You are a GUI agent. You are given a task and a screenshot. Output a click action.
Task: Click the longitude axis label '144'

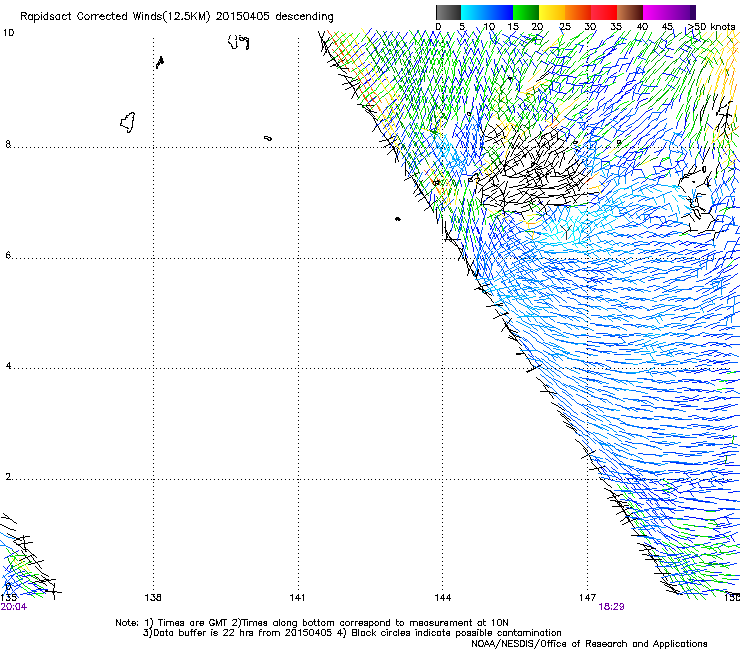pos(443,598)
